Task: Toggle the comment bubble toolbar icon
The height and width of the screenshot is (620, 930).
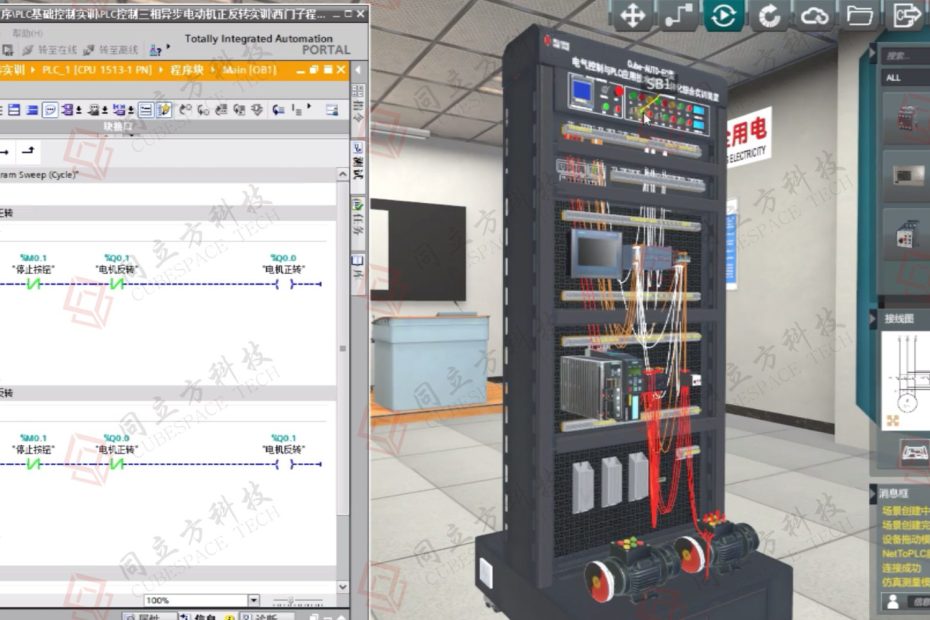Action: (50, 110)
